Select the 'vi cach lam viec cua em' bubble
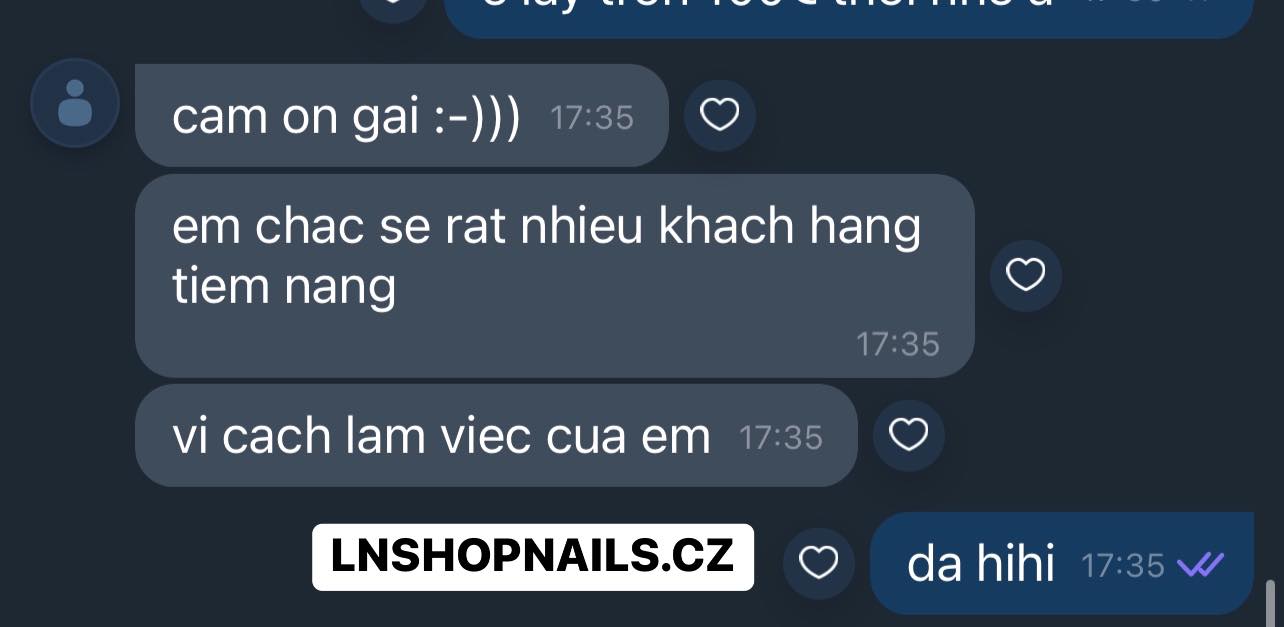The image size is (1284, 627). (x=496, y=436)
